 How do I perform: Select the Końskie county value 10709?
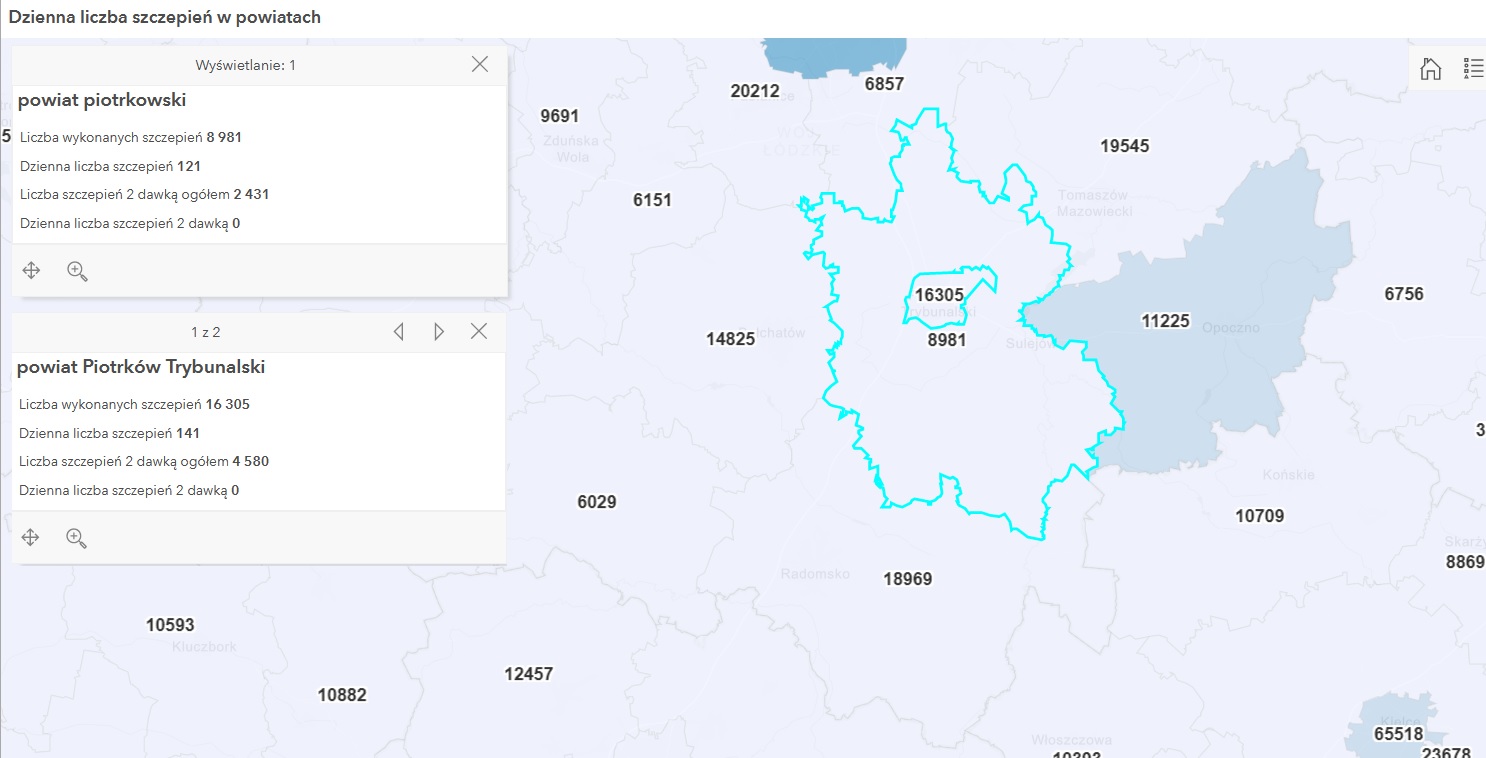(x=1259, y=516)
